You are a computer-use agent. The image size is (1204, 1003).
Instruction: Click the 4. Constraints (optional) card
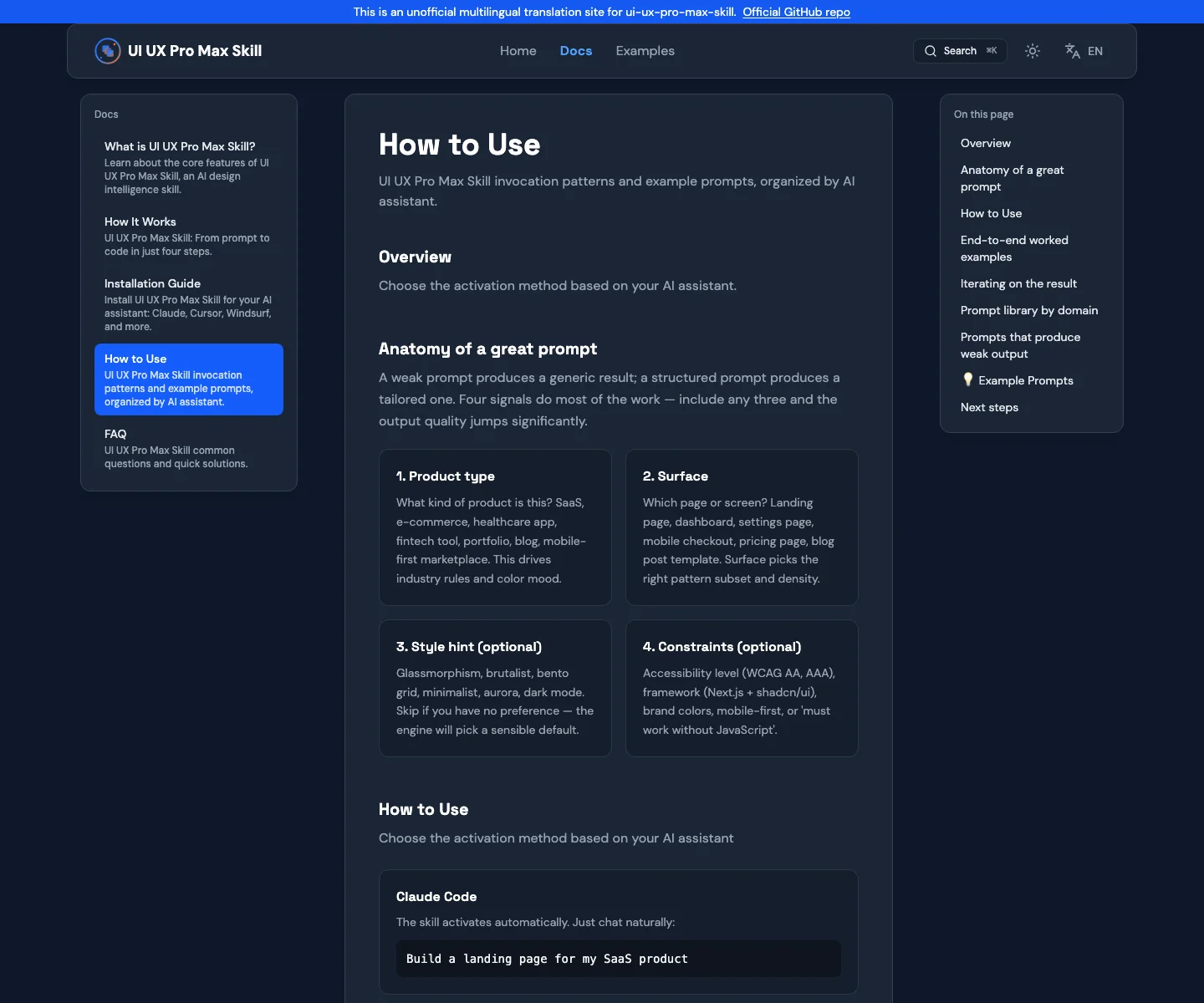tap(742, 689)
